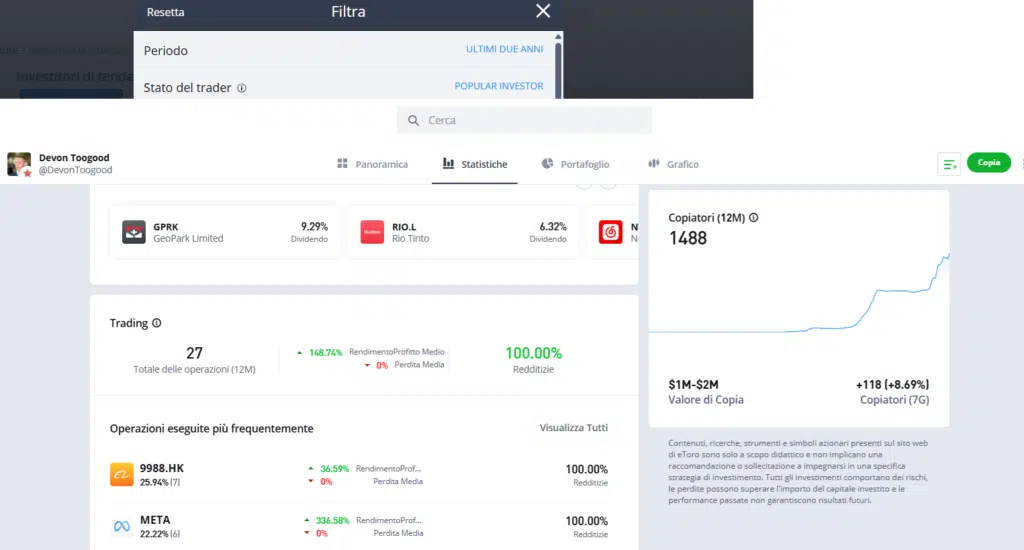This screenshot has width=1024, height=550.
Task: Click the Rio Tinto RIO.L logo
Action: 372,232
